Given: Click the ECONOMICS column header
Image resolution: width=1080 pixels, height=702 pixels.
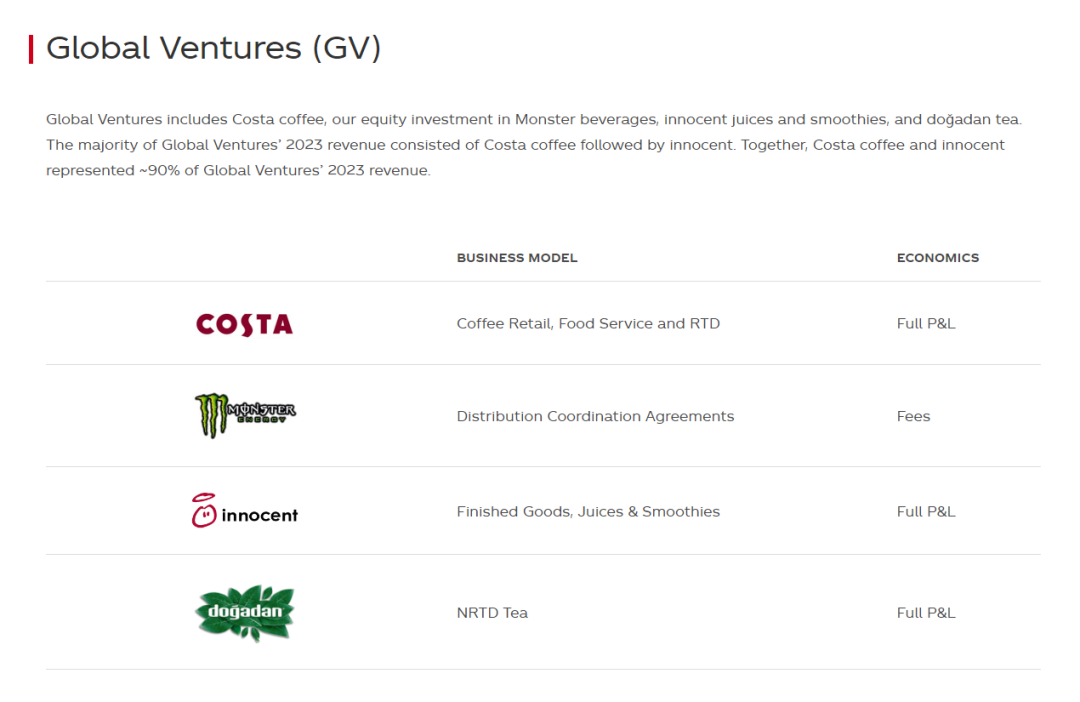Looking at the screenshot, I should [x=937, y=258].
